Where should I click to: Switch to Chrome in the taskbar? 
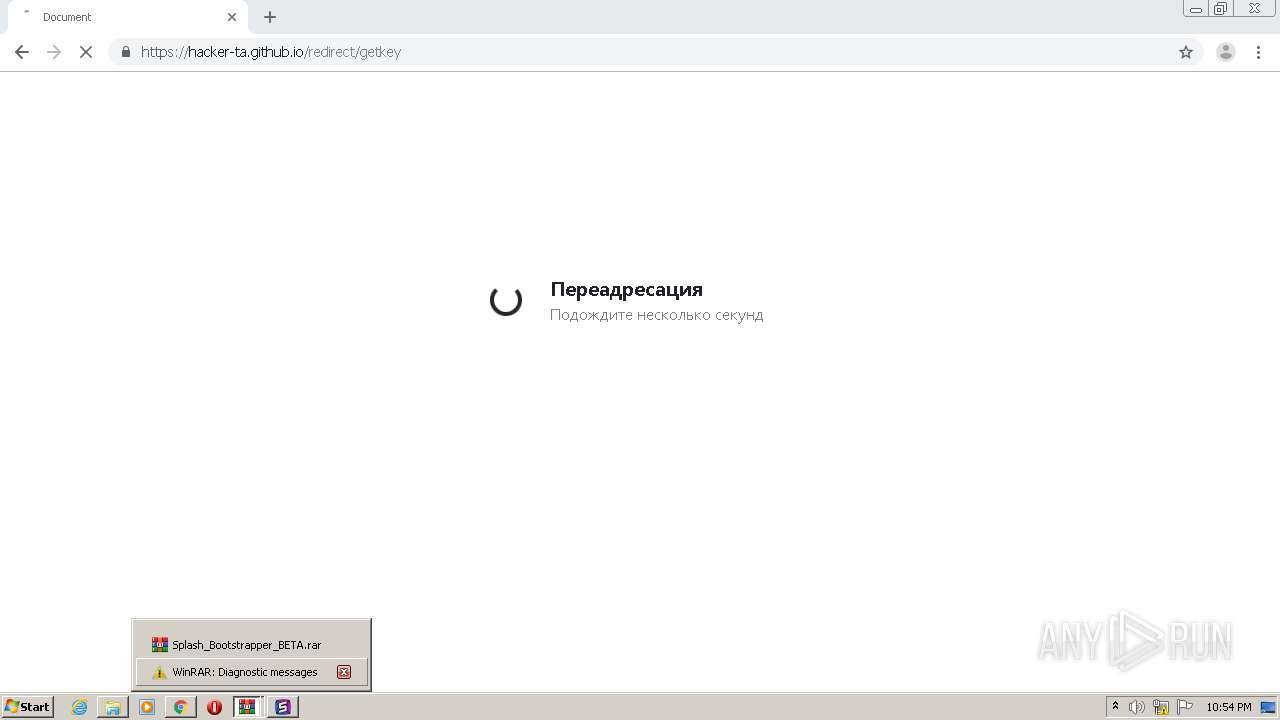coord(181,707)
